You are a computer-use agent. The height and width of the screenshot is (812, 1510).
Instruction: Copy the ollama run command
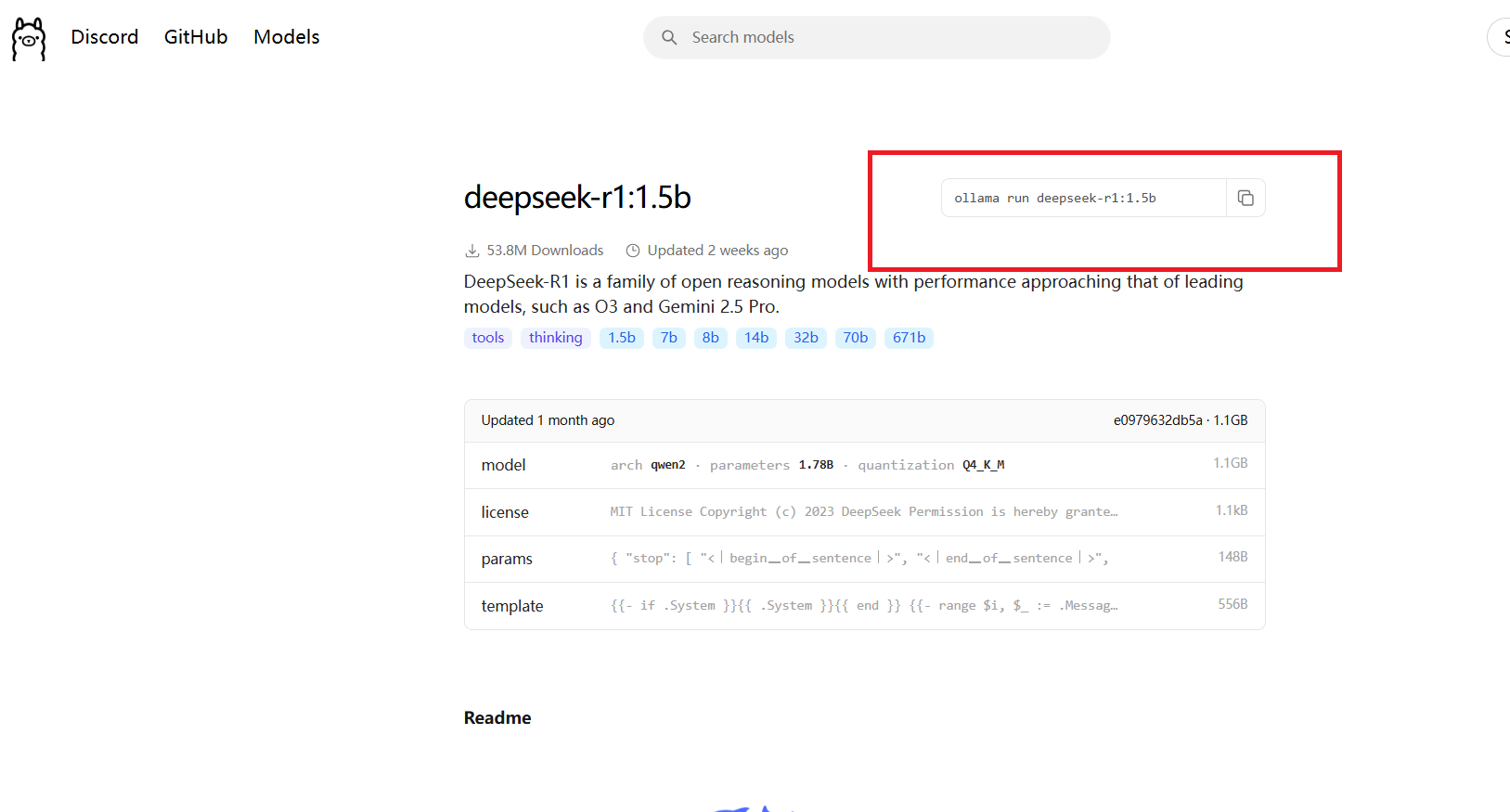pos(1245,198)
